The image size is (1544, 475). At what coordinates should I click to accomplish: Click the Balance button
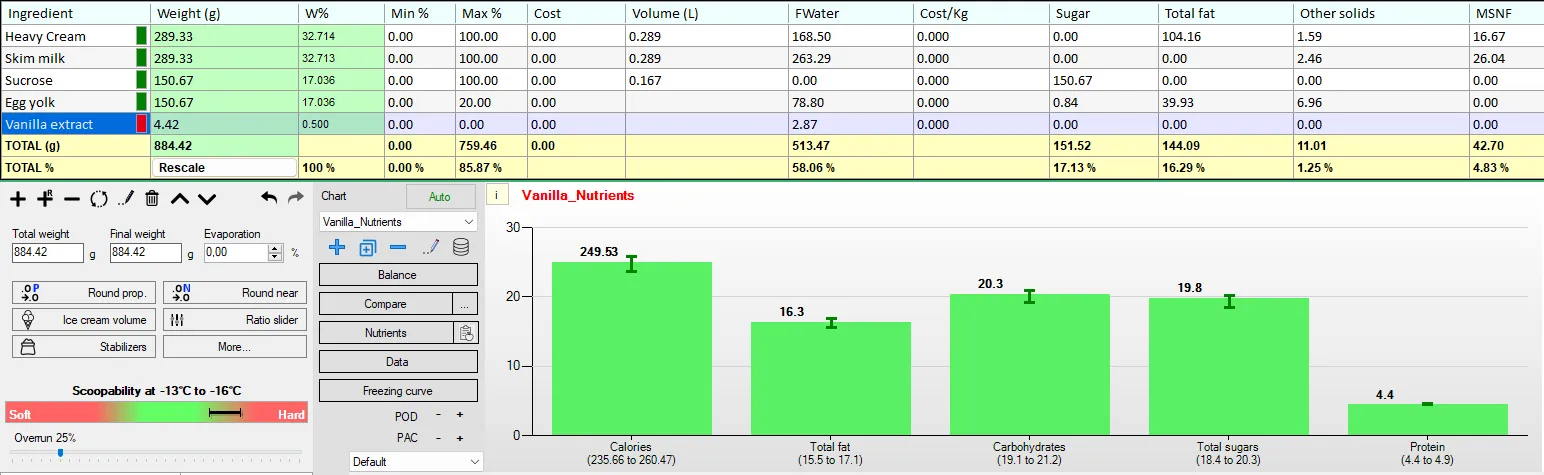click(x=398, y=275)
